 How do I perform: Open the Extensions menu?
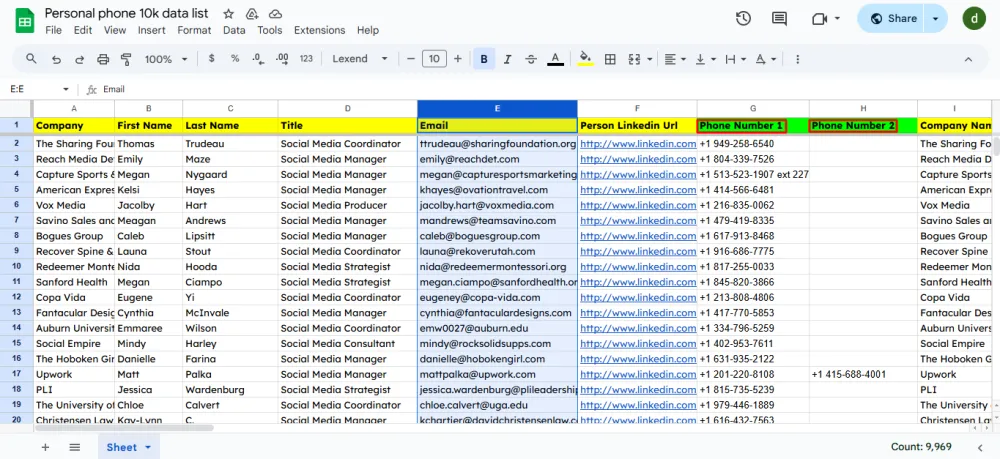click(x=320, y=30)
